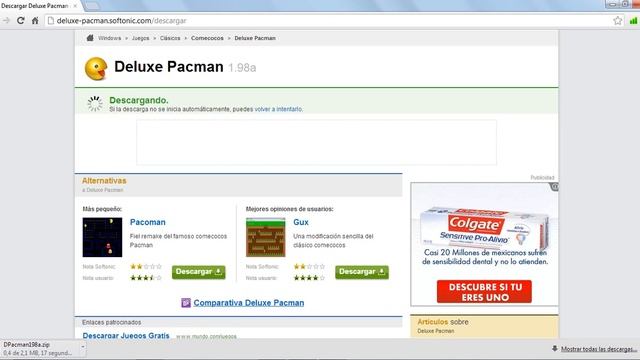Download Pacoman with its Descargar button
Screen dimensions: 640x360
coord(198,272)
